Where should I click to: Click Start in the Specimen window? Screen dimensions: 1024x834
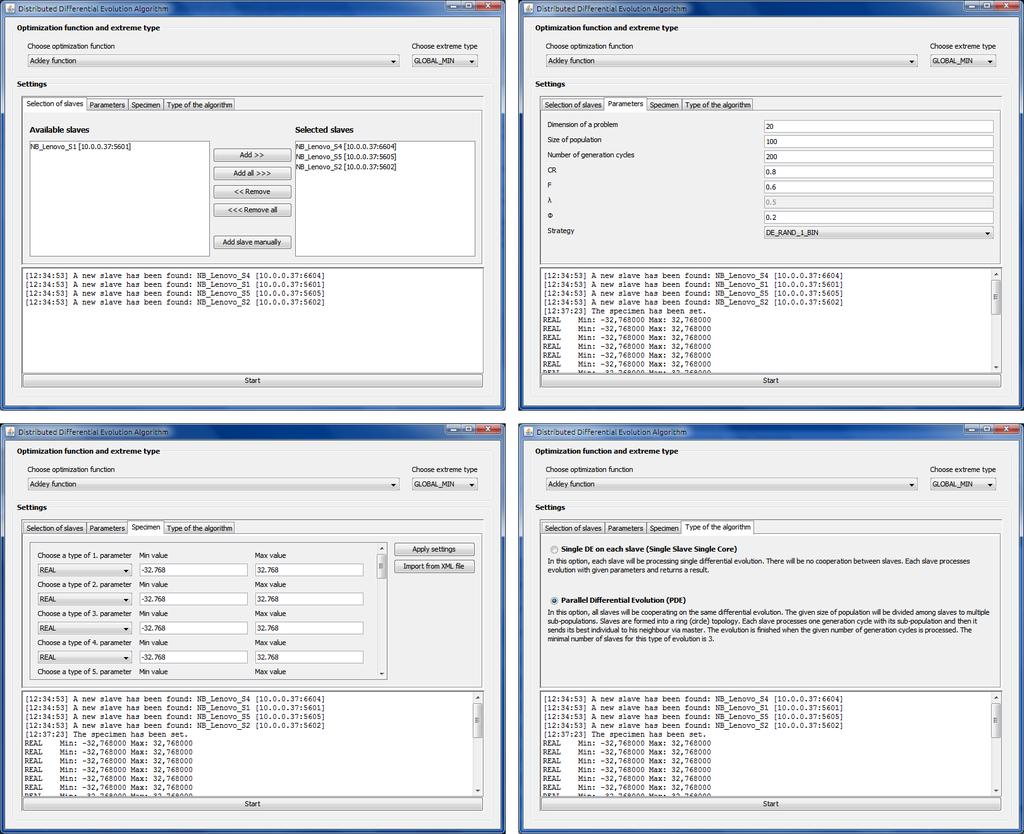point(253,804)
